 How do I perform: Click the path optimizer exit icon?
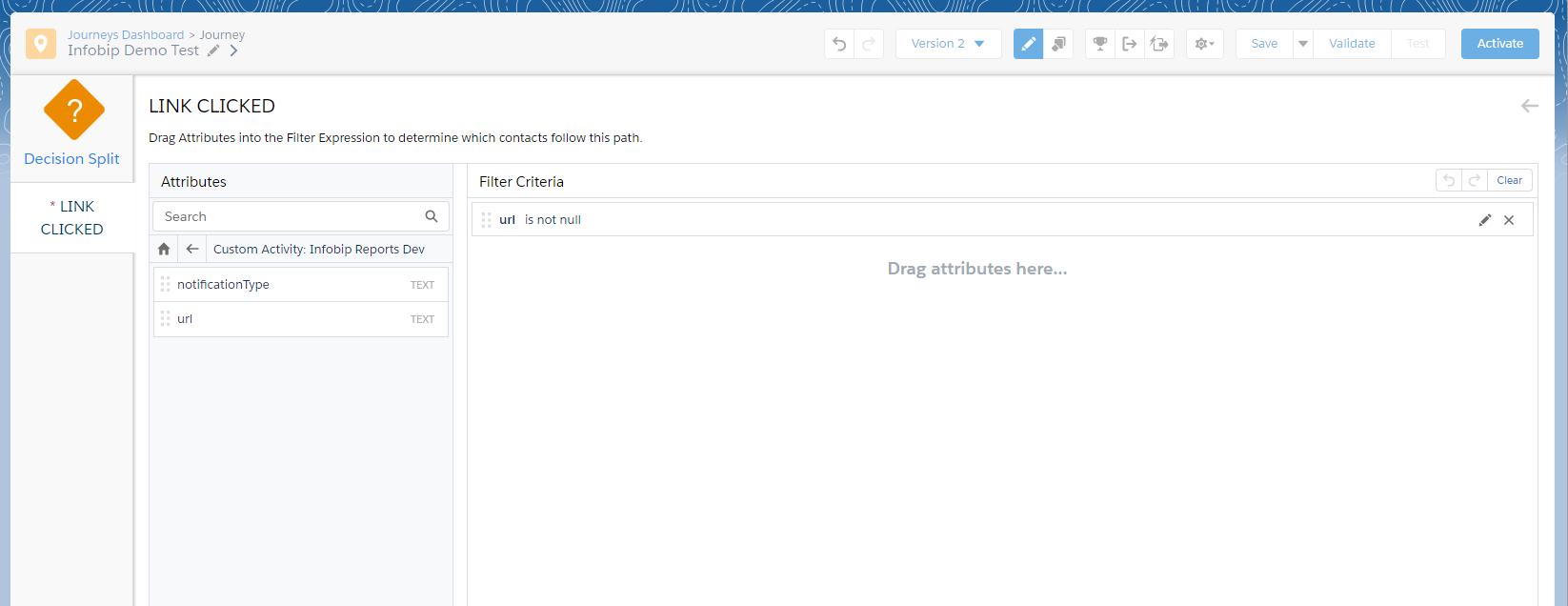(x=1159, y=44)
